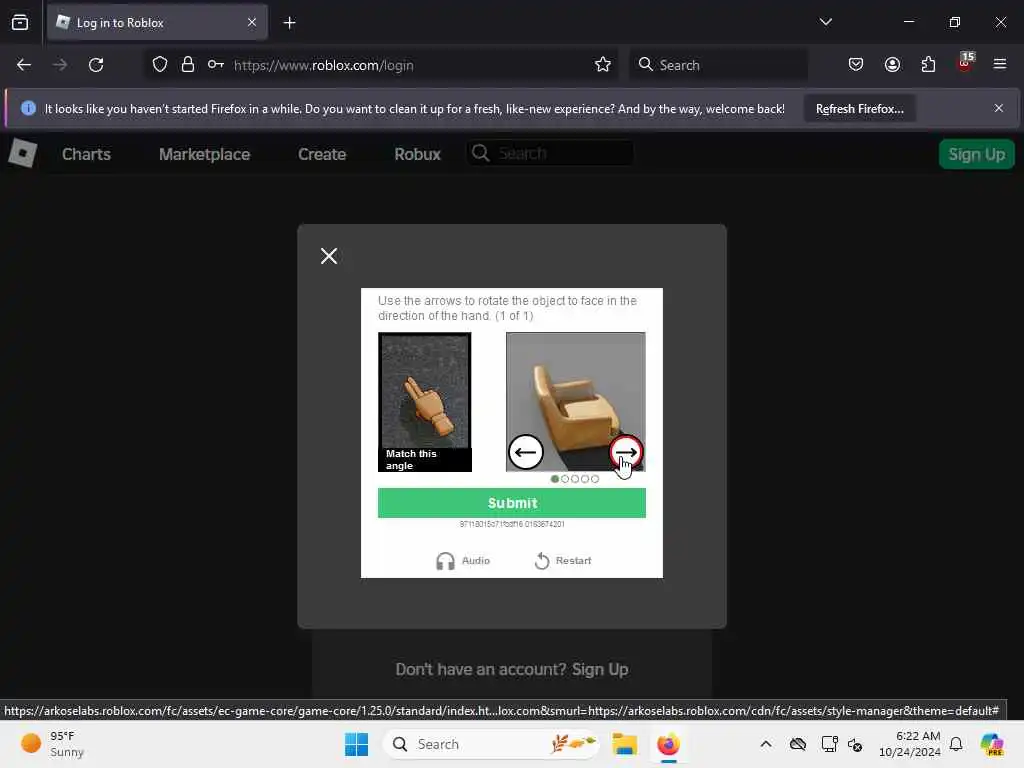
Task: Show hidden system tray icons
Action: (x=766, y=744)
